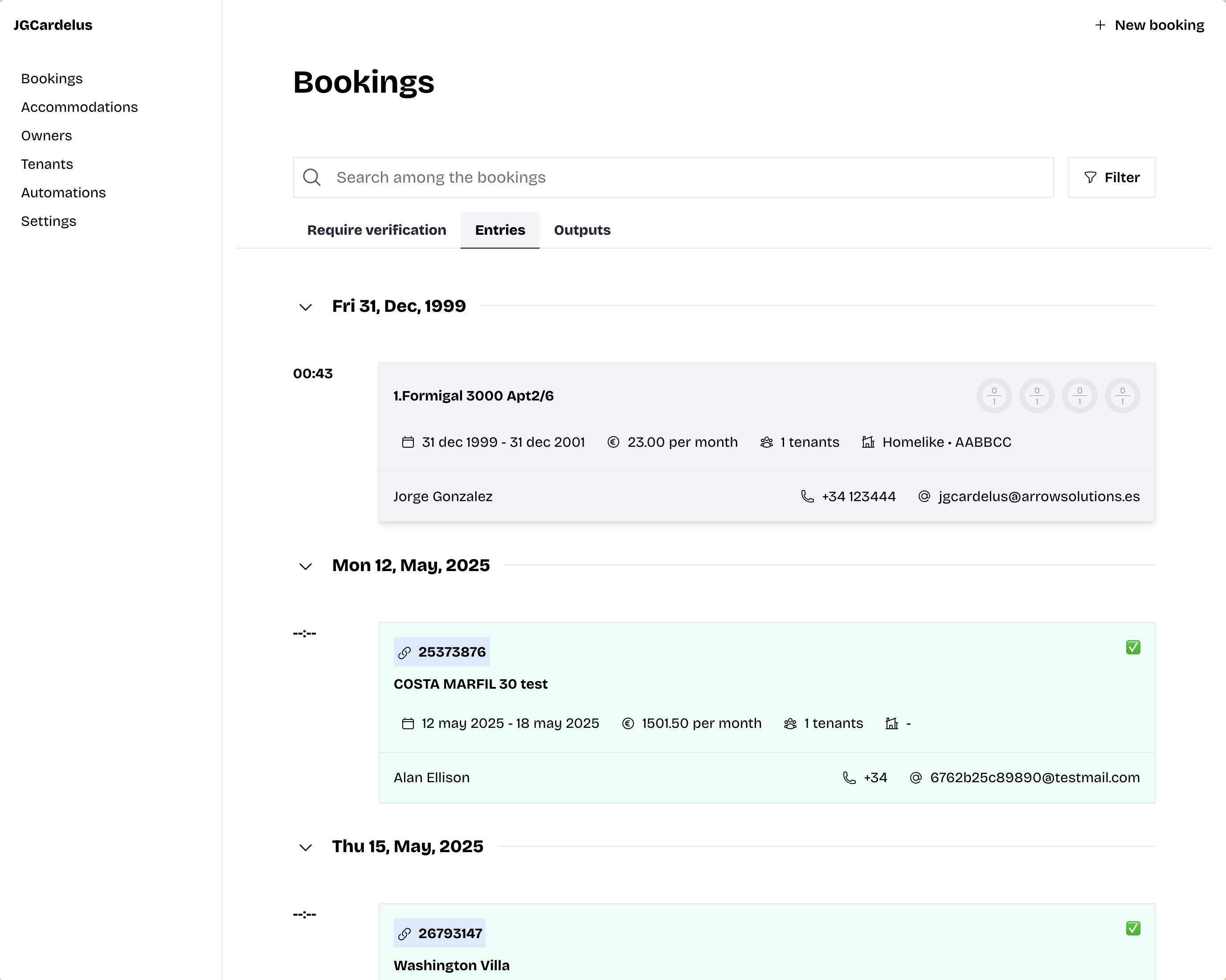This screenshot has width=1226, height=980.
Task: Switch to the Outputs tab
Action: (x=582, y=230)
